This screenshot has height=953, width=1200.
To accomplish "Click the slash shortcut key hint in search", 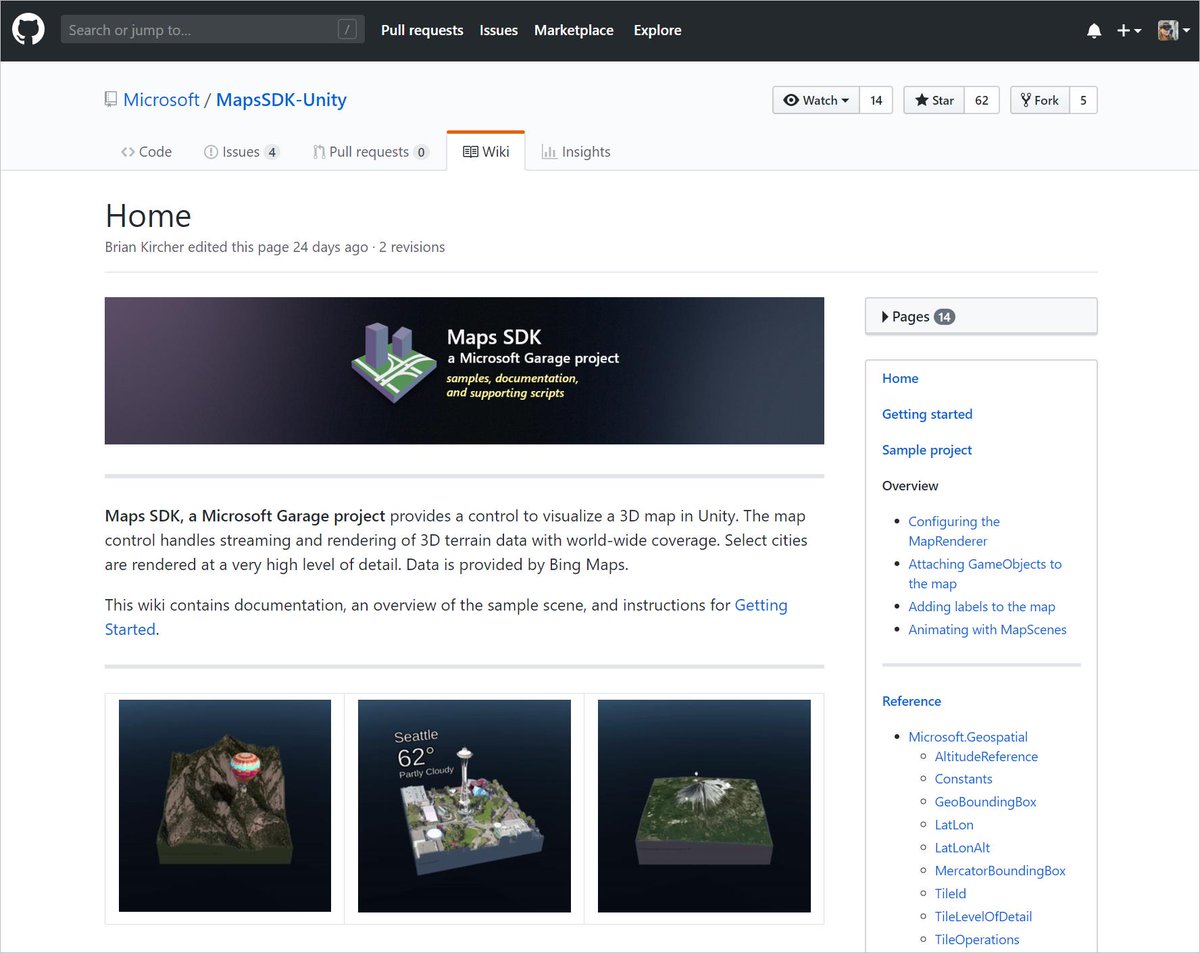I will coord(348,30).
